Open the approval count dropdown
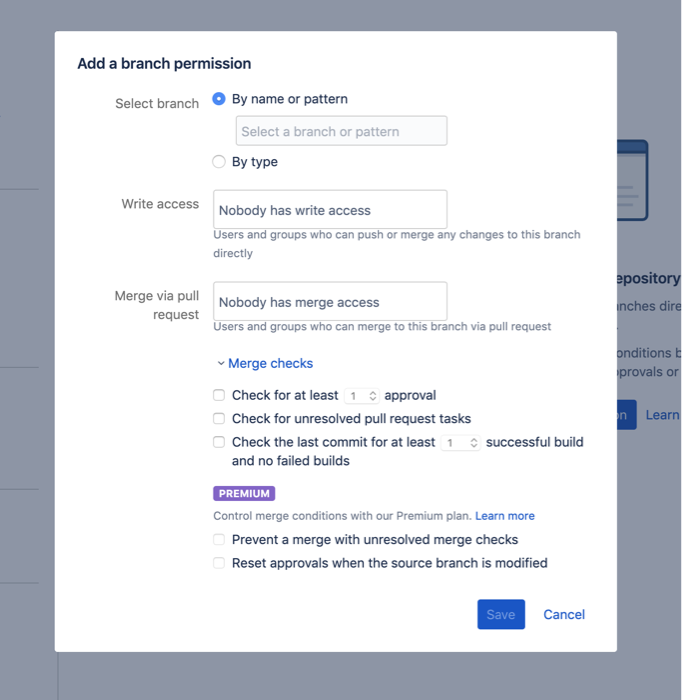The width and height of the screenshot is (682, 700). pos(361,396)
